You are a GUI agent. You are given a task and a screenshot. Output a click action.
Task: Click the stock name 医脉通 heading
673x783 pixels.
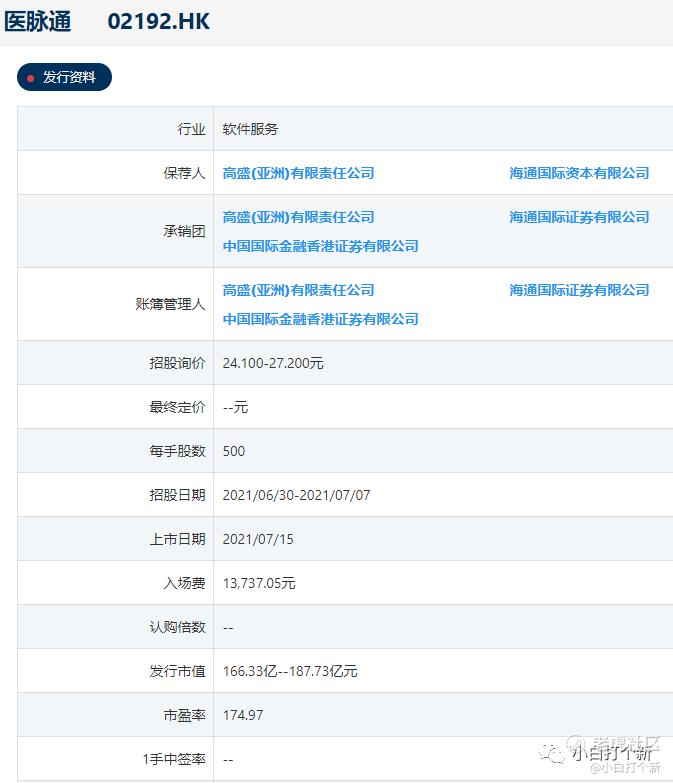(x=37, y=21)
